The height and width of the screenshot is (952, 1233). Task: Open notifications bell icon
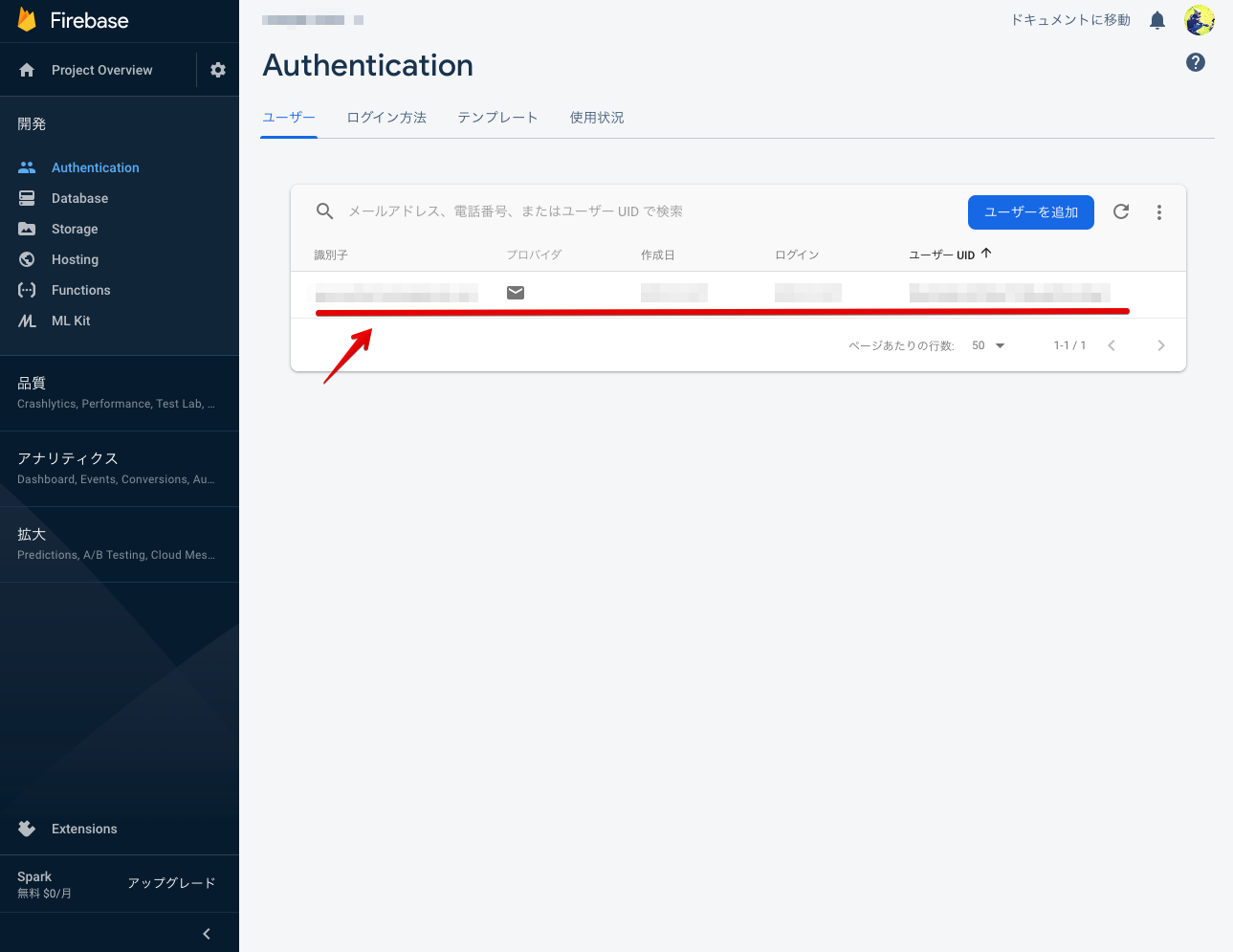click(x=1157, y=20)
